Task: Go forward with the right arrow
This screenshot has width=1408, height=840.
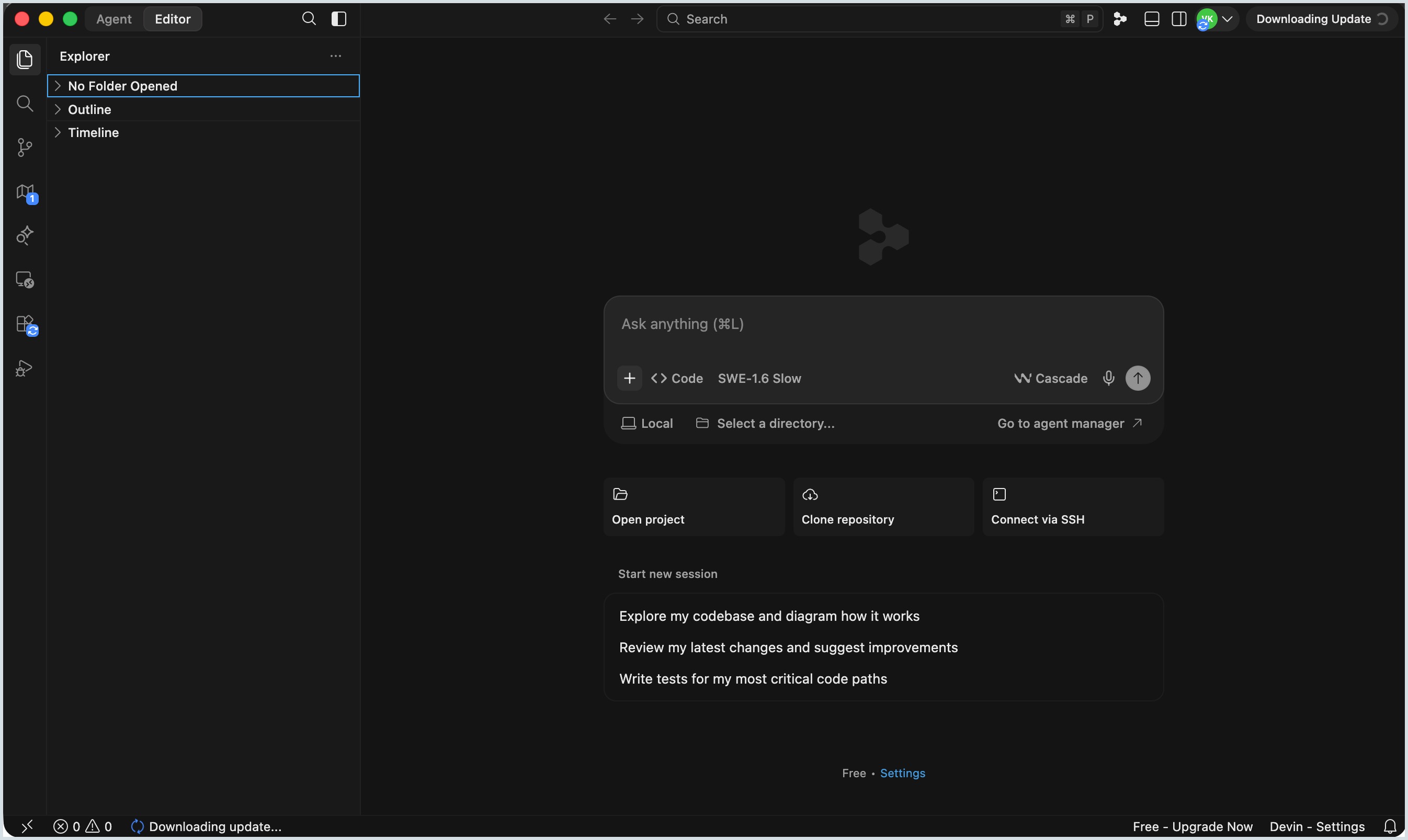Action: point(637,19)
